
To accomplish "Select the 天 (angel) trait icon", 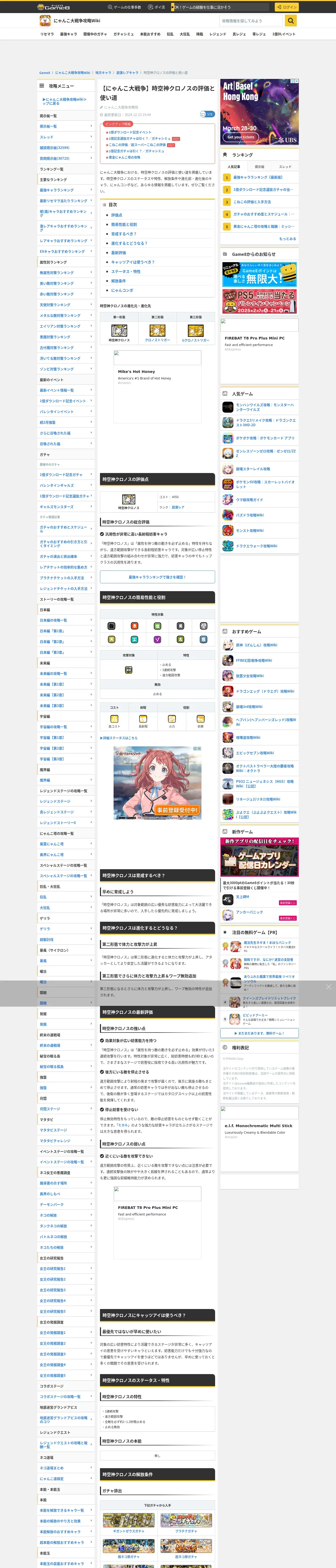I will [x=111, y=640].
